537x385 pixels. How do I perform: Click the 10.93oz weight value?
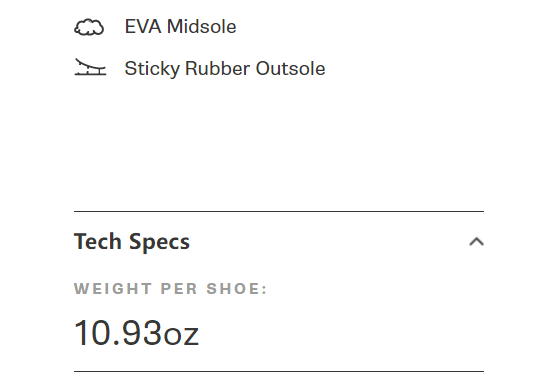136,332
